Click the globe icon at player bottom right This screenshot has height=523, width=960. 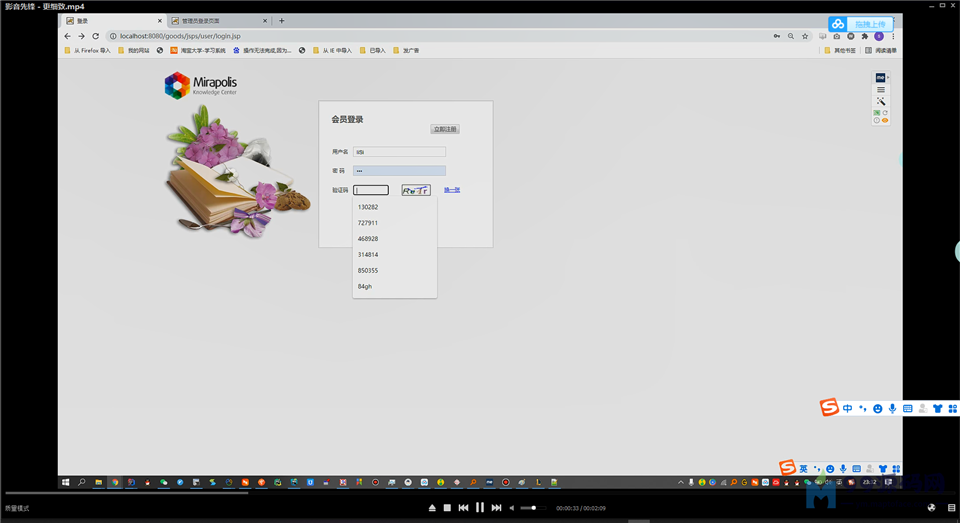click(x=931, y=508)
